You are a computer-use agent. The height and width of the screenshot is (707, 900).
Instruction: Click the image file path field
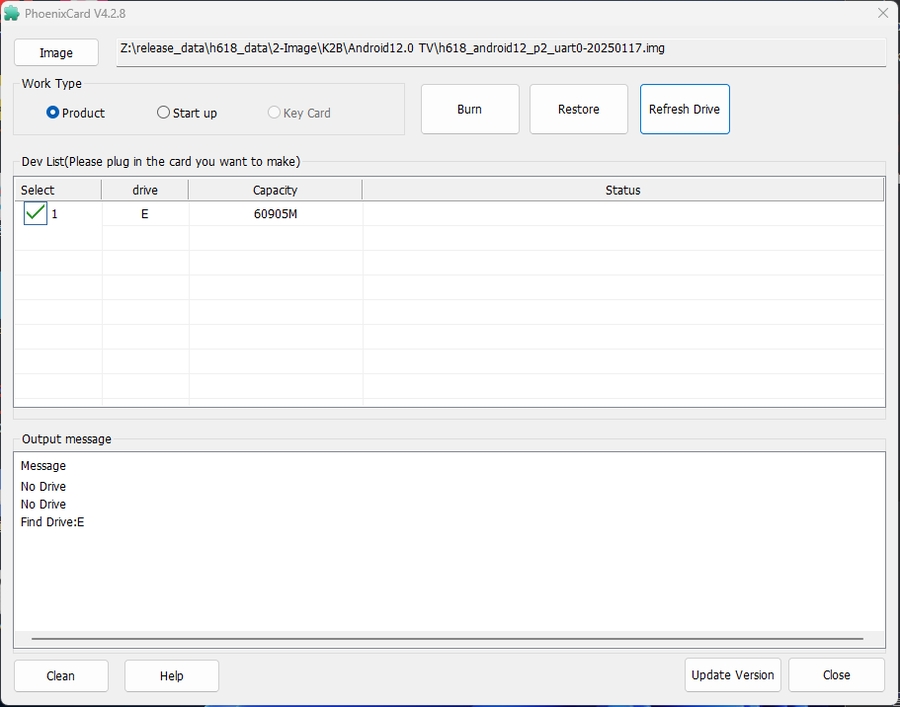click(x=500, y=52)
